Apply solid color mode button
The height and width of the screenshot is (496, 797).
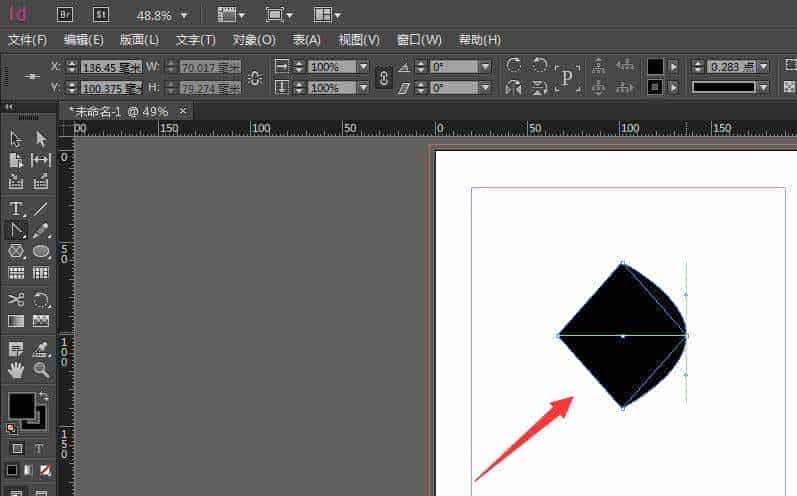12,471
